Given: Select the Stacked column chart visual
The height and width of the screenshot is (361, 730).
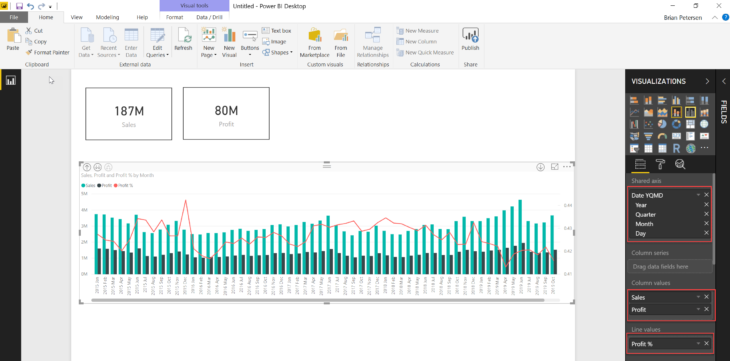Looking at the screenshot, I should pos(648,100).
